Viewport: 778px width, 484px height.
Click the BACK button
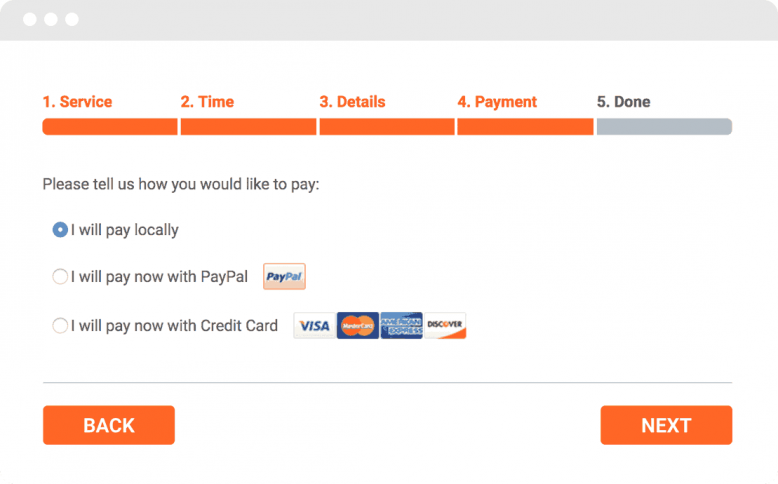[x=109, y=425]
